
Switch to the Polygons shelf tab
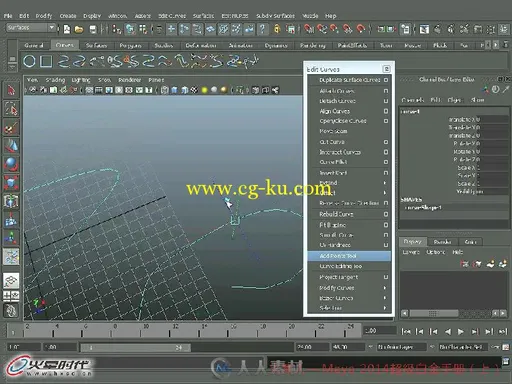pos(130,45)
